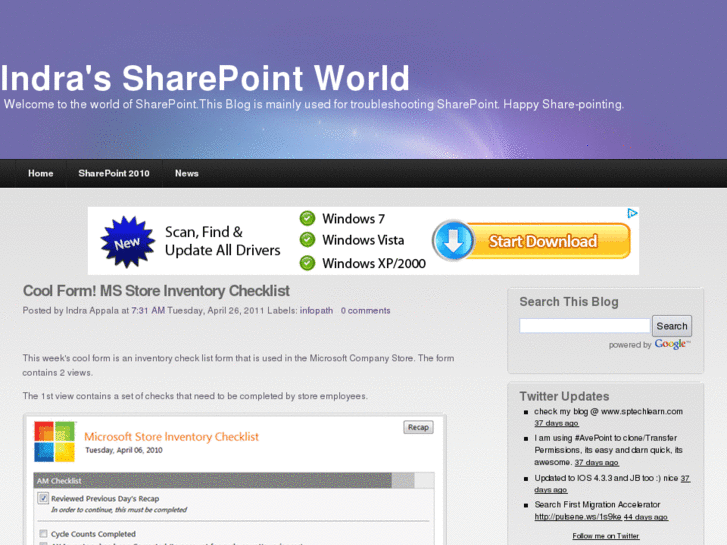Screen dimensions: 727x545
Task: Click the Twitter Updates heading
Action: 564,397
